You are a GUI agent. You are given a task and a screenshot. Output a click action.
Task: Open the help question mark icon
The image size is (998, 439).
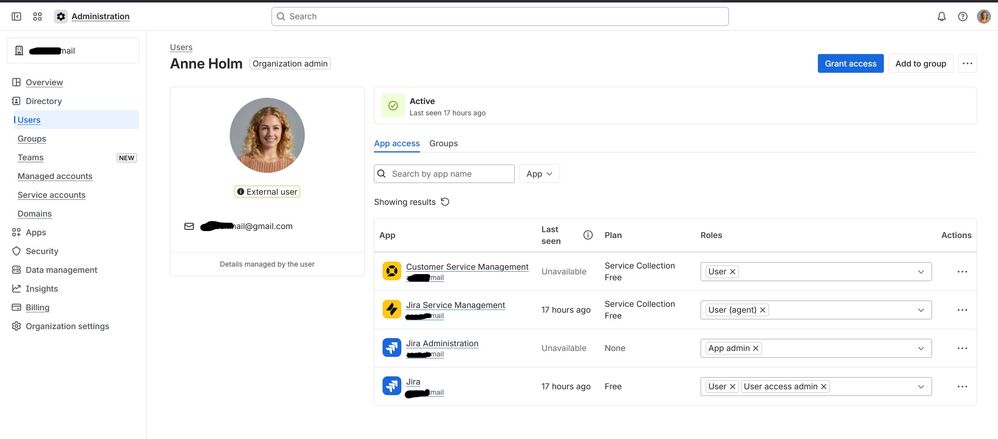[x=962, y=17]
